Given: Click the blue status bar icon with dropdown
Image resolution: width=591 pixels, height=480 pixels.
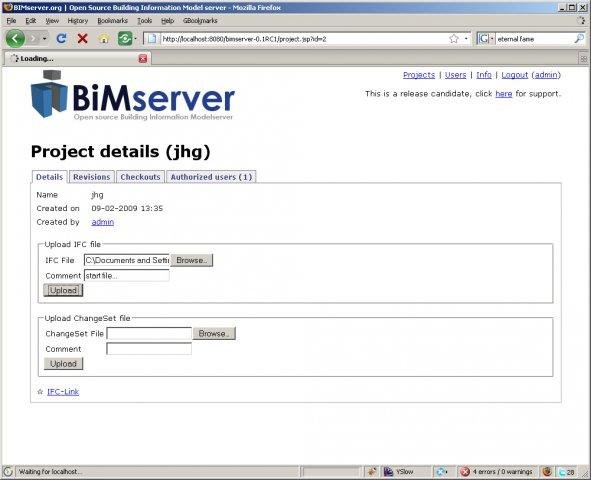Looking at the screenshot, I should click(441, 471).
